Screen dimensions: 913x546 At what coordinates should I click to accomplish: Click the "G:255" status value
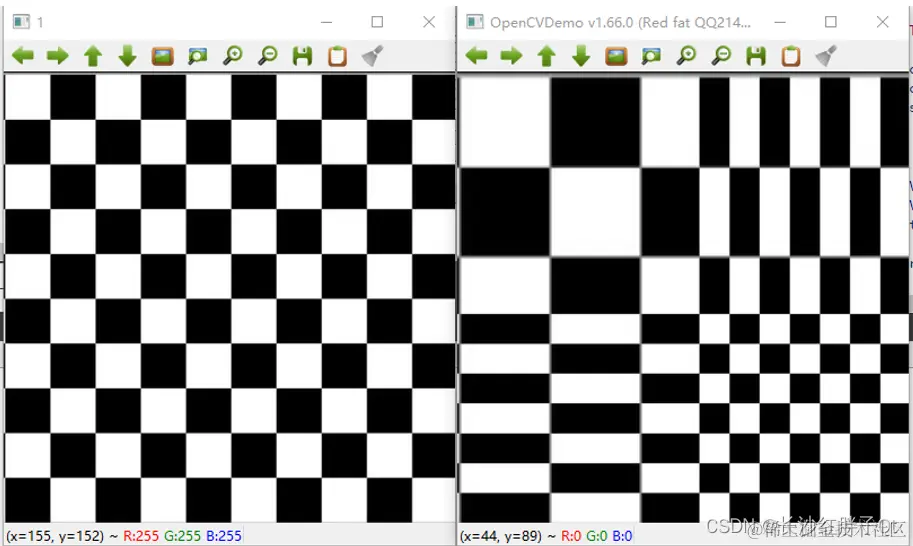pyautogui.click(x=182, y=536)
